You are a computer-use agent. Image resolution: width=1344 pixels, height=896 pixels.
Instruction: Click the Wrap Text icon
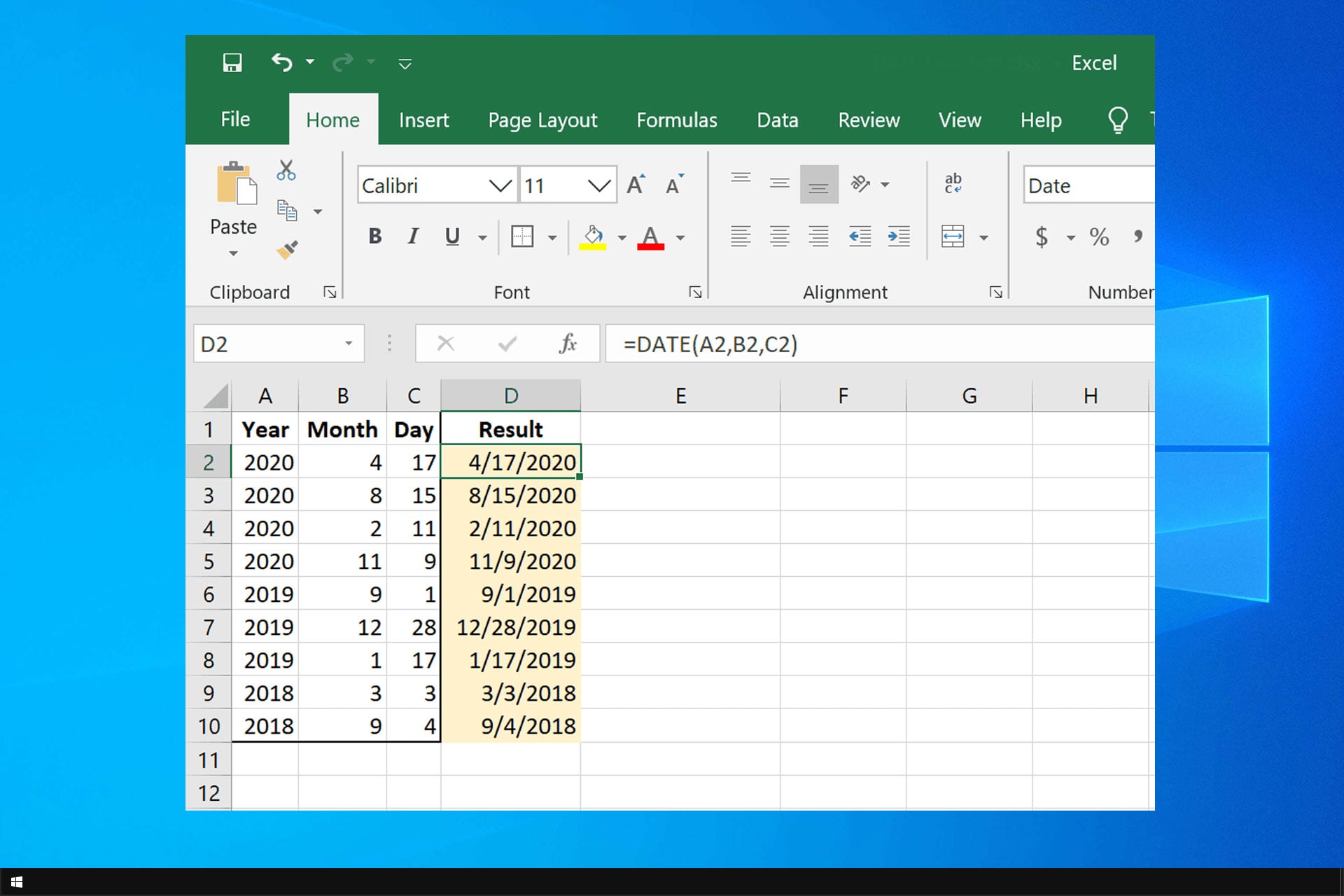pos(953,183)
